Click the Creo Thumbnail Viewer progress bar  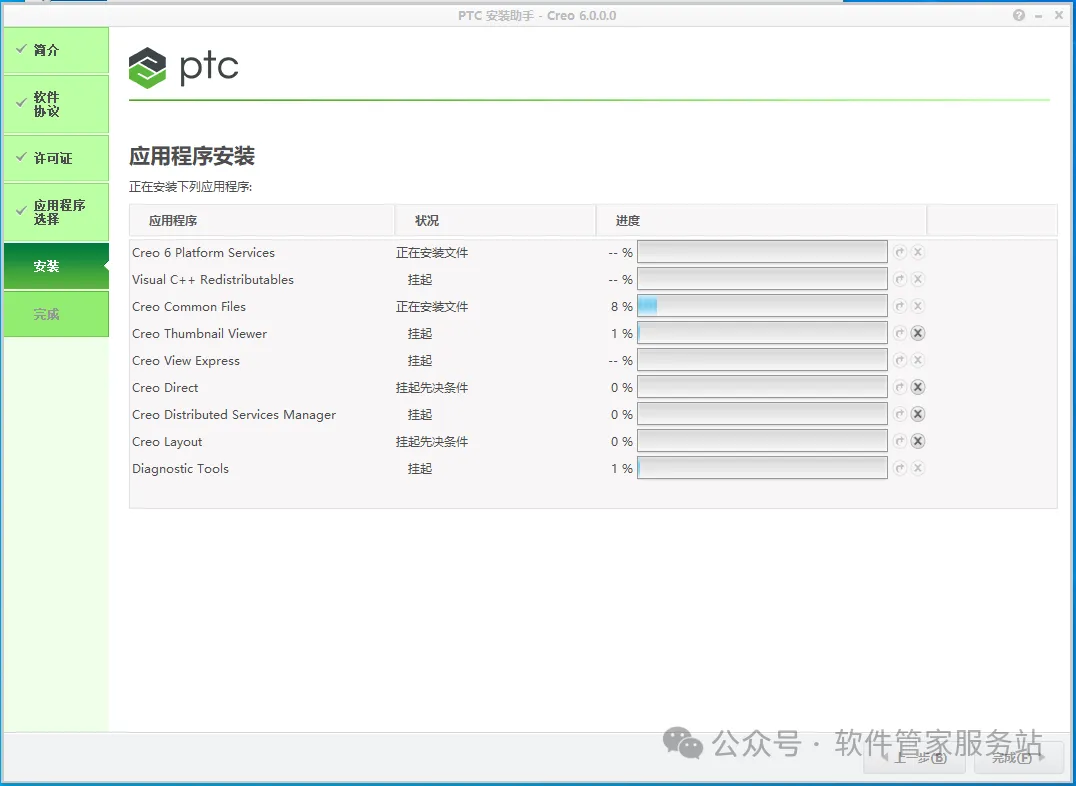pos(762,334)
